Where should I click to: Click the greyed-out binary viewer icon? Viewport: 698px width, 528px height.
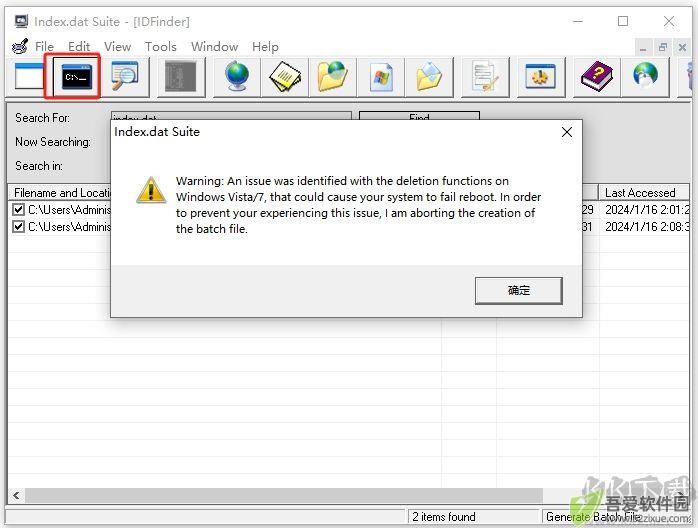[180, 77]
